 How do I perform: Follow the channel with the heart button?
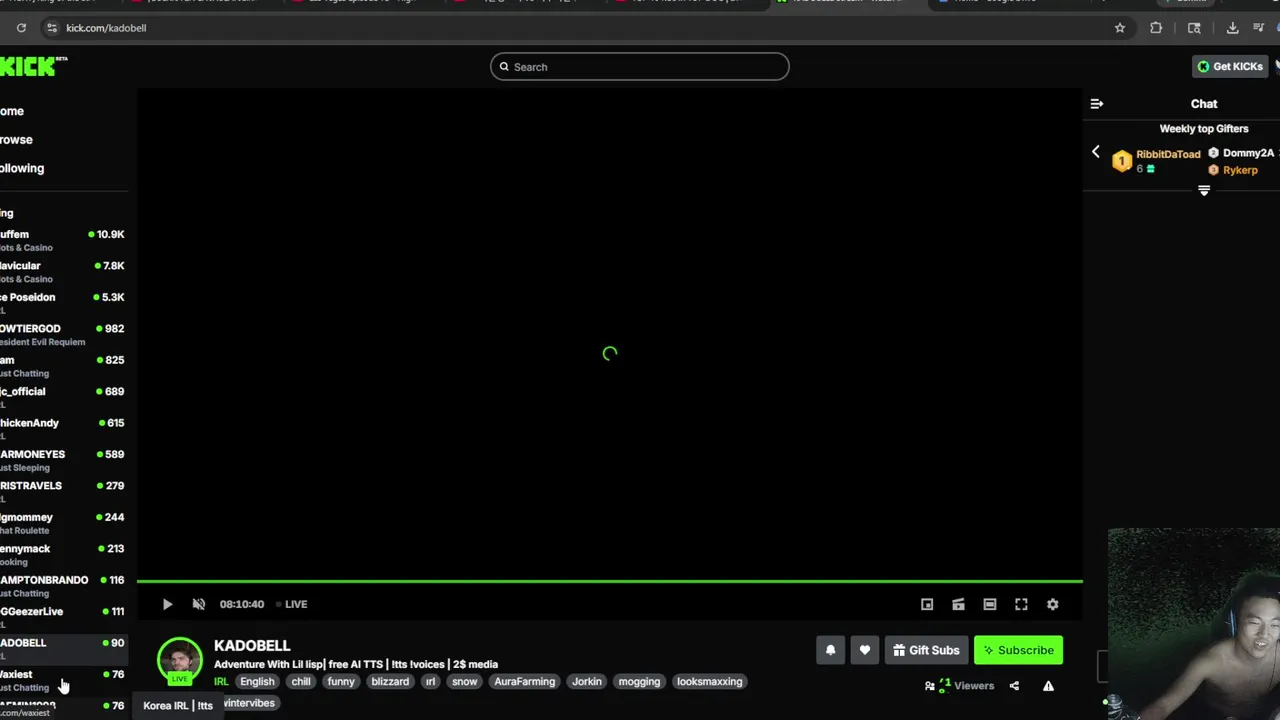[x=865, y=650]
